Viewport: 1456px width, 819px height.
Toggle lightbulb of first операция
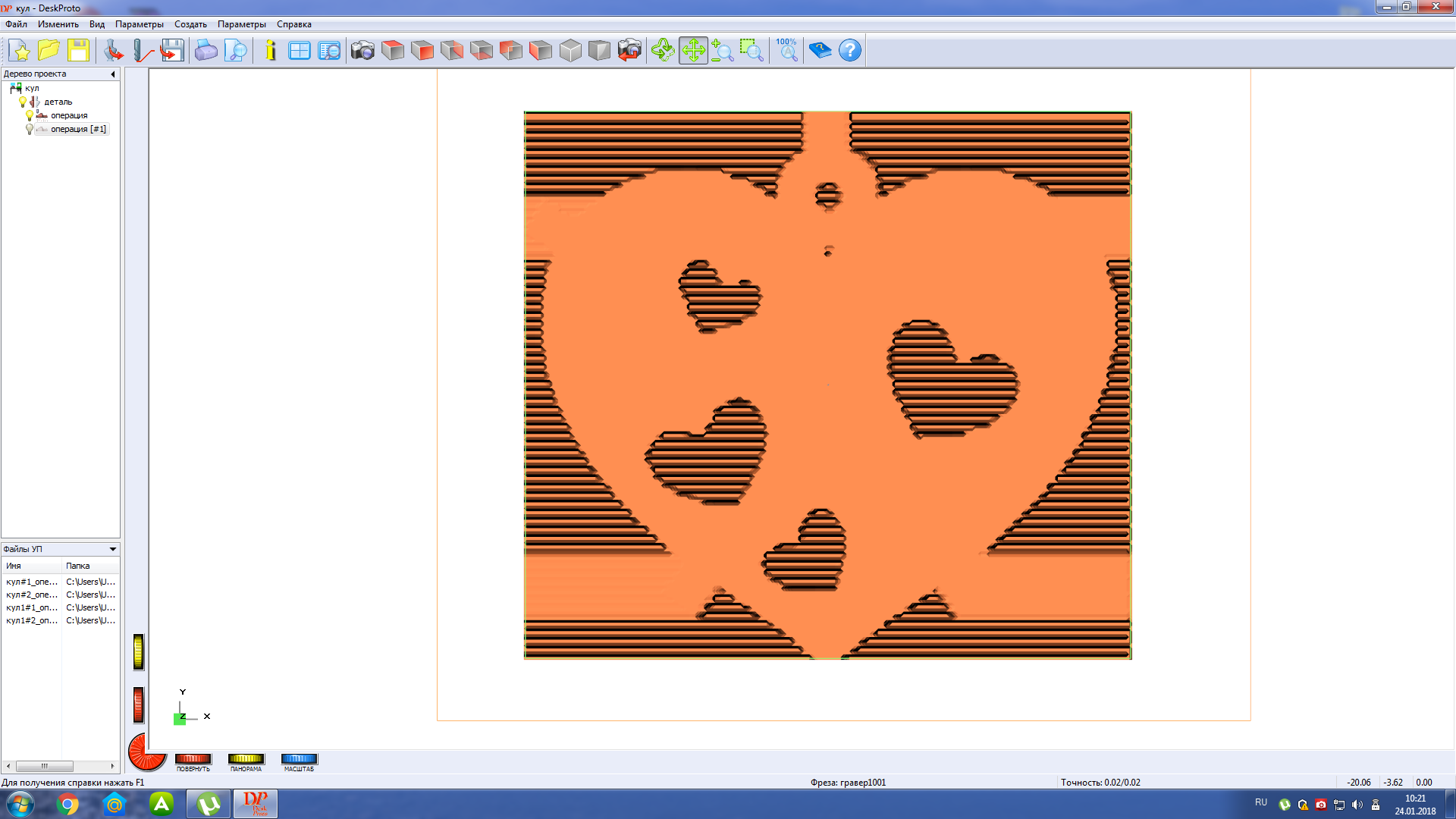pos(30,115)
